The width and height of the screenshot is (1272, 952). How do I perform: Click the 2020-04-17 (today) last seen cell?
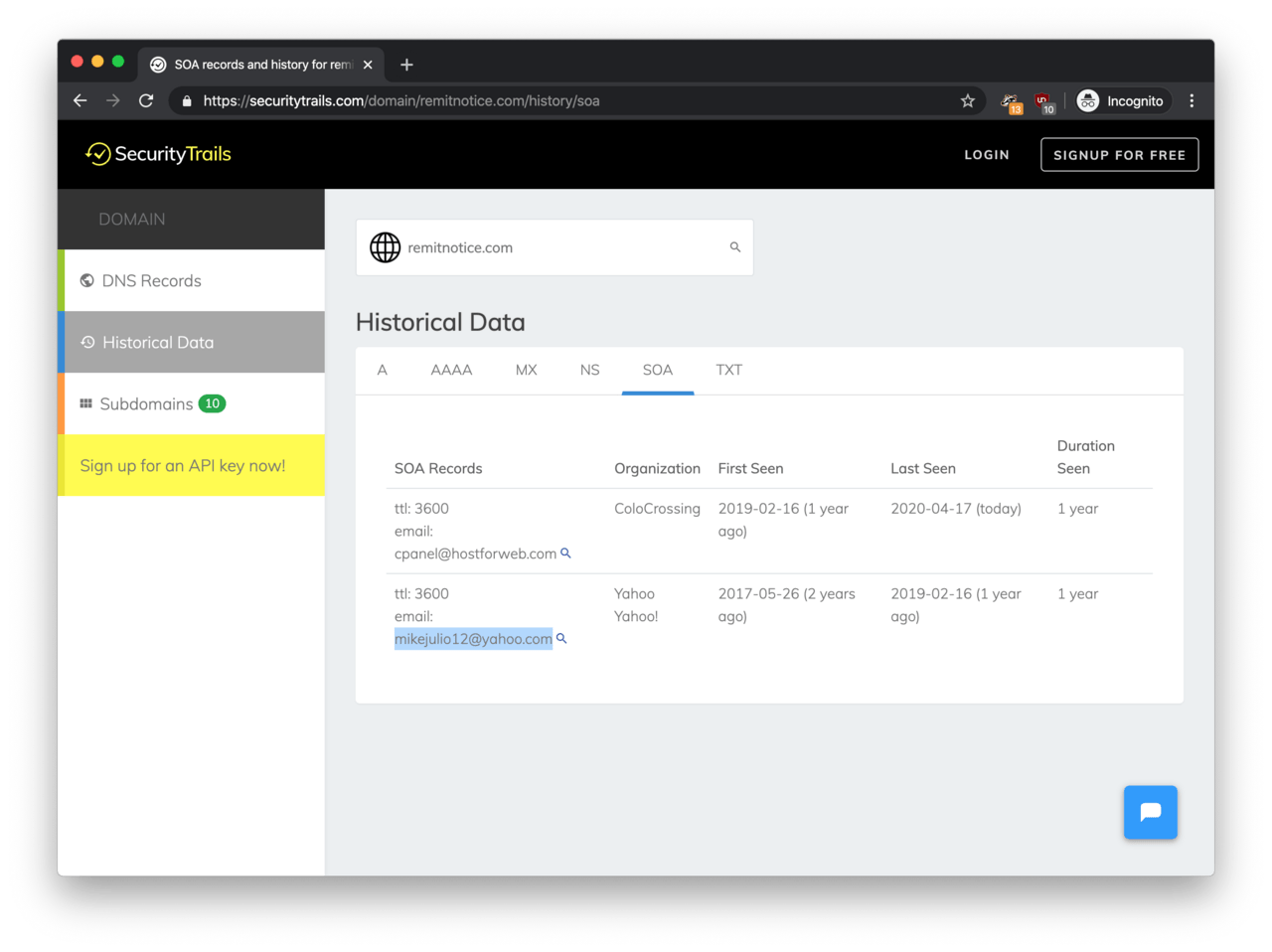point(956,508)
